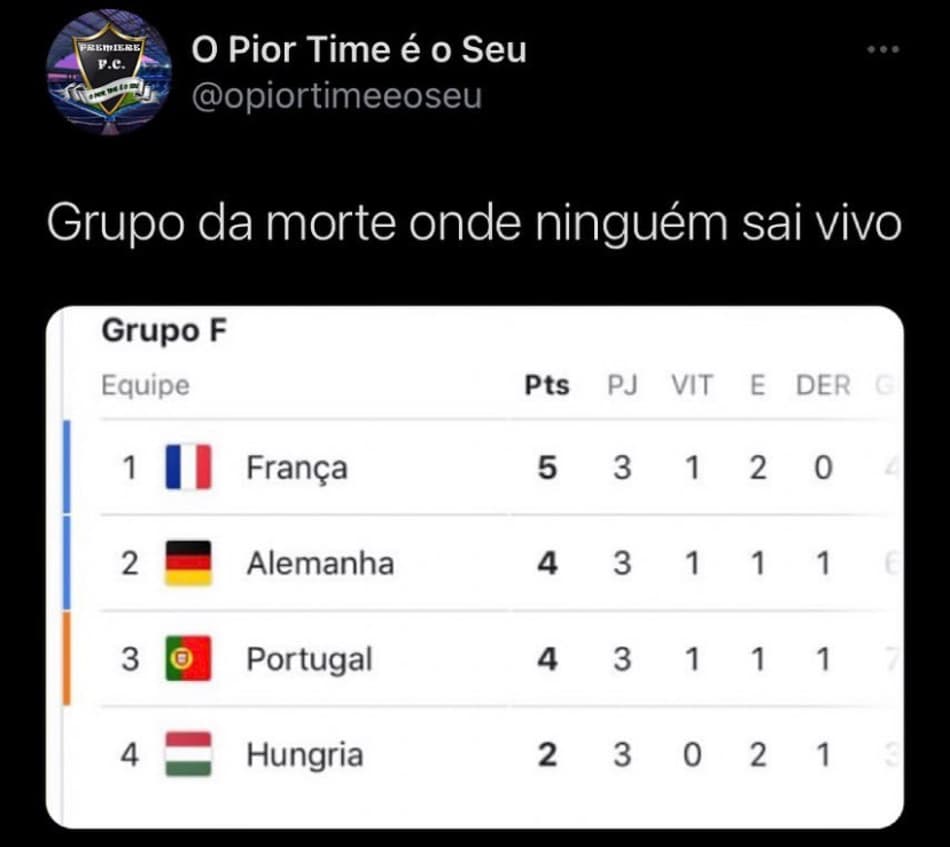
Task: Click the Germany flag icon
Action: click(x=188, y=563)
